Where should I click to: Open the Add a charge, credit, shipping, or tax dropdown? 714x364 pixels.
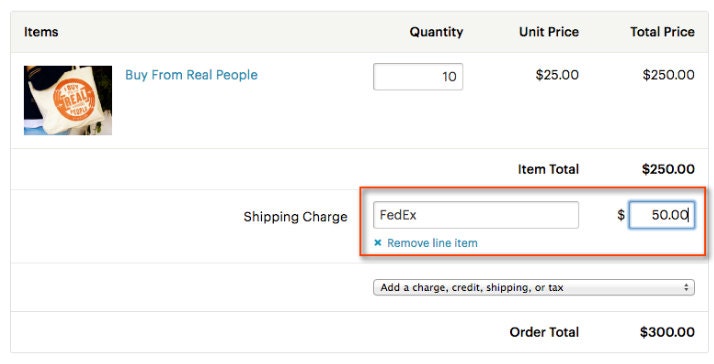[x=534, y=287]
